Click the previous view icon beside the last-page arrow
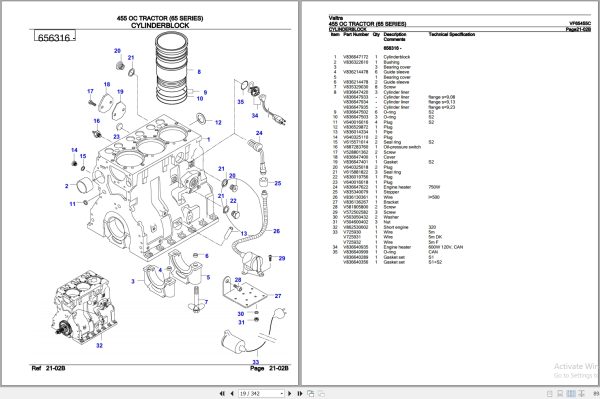Image resolution: width=600 pixels, height=399 pixels. click(311, 393)
